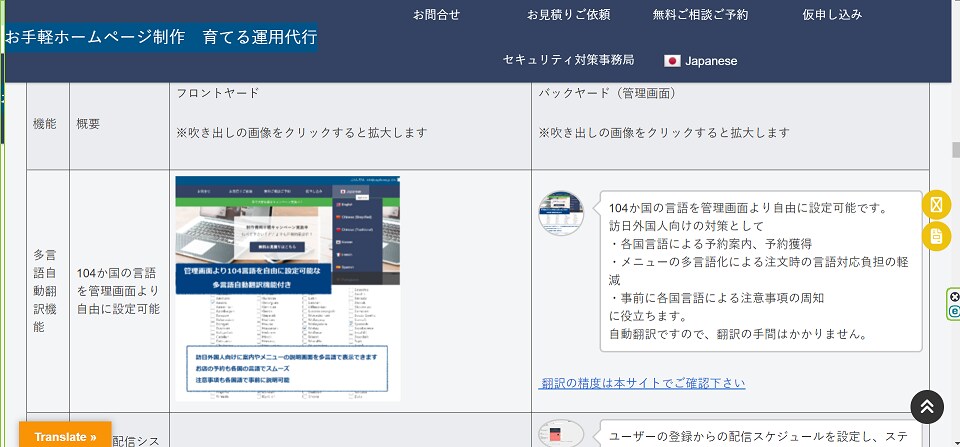The height and width of the screenshot is (447, 960).
Task: Click the 自動翻訳ですので line in speech bubble
Action: (738, 335)
